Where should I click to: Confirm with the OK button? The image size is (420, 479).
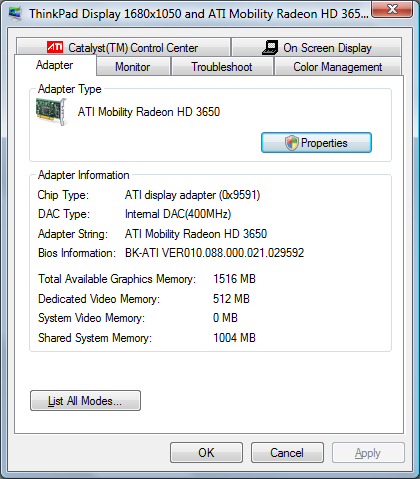coord(206,453)
